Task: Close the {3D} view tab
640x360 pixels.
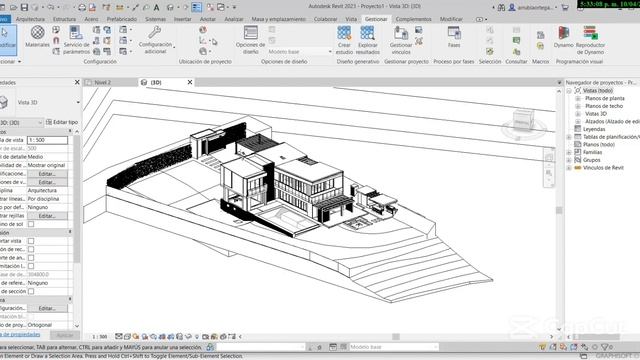Action: click(x=190, y=82)
